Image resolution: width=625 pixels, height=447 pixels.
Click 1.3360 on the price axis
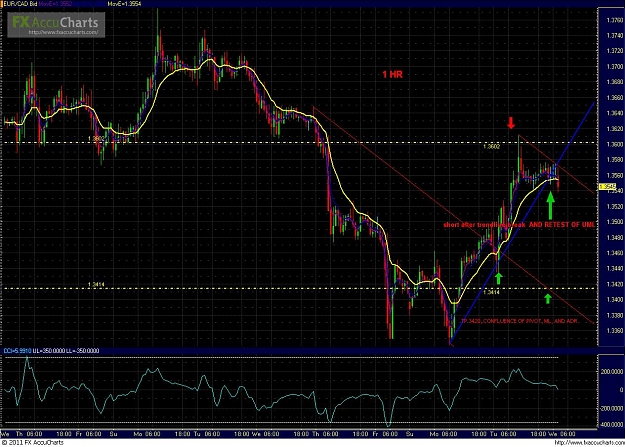[x=614, y=331]
